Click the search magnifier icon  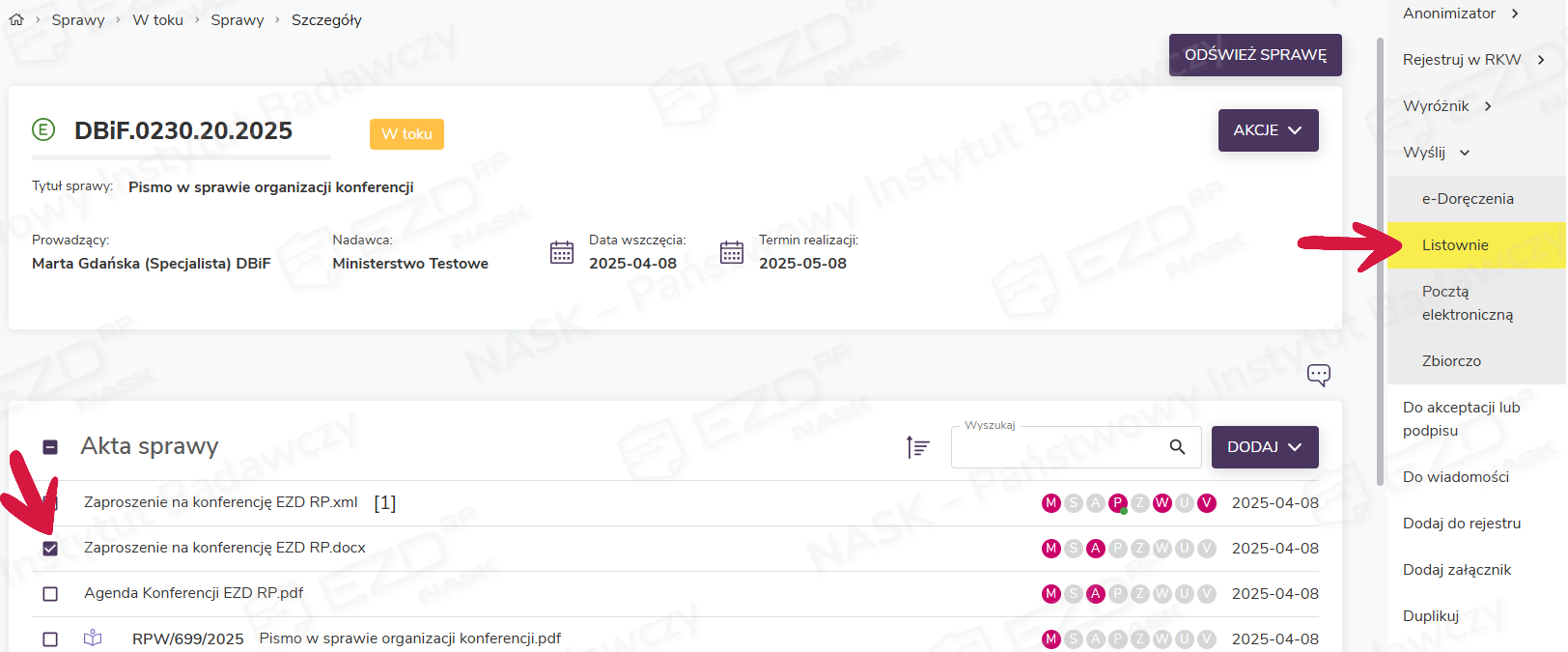click(1177, 447)
